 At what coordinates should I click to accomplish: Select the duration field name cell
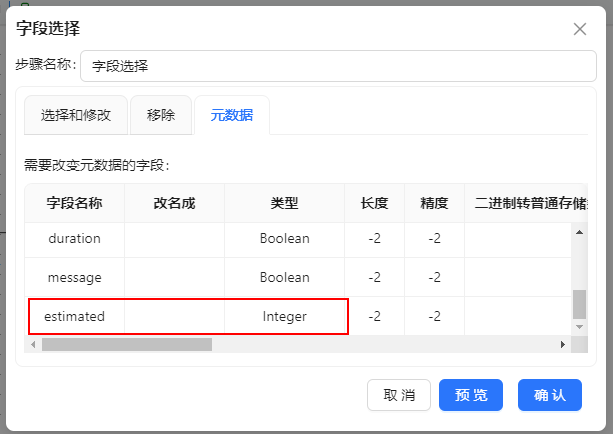75,239
